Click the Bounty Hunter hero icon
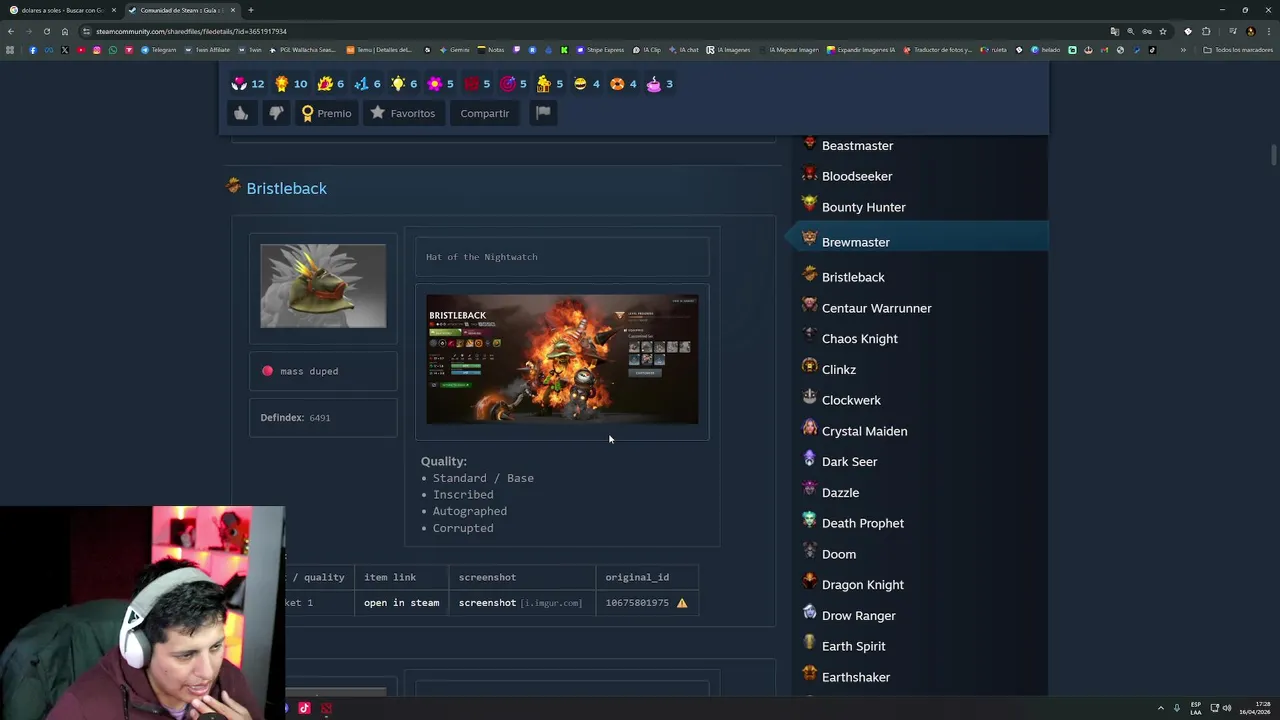The height and width of the screenshot is (720, 1280). 809,203
